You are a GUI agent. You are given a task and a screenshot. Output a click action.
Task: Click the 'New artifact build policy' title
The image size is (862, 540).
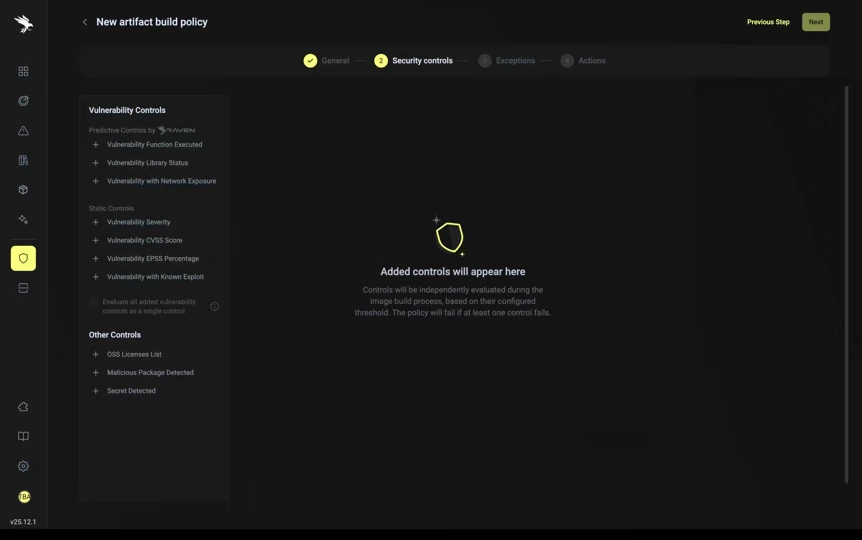coord(152,22)
